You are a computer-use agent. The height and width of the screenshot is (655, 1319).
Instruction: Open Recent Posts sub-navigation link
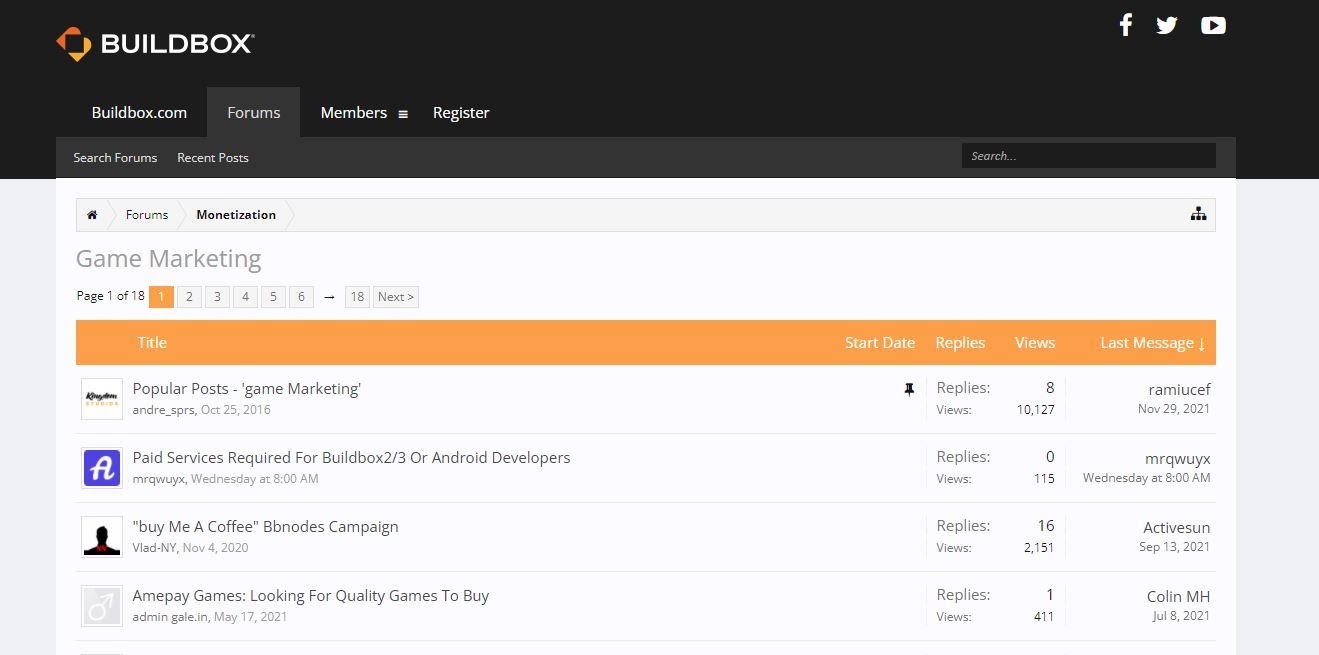pyautogui.click(x=213, y=157)
